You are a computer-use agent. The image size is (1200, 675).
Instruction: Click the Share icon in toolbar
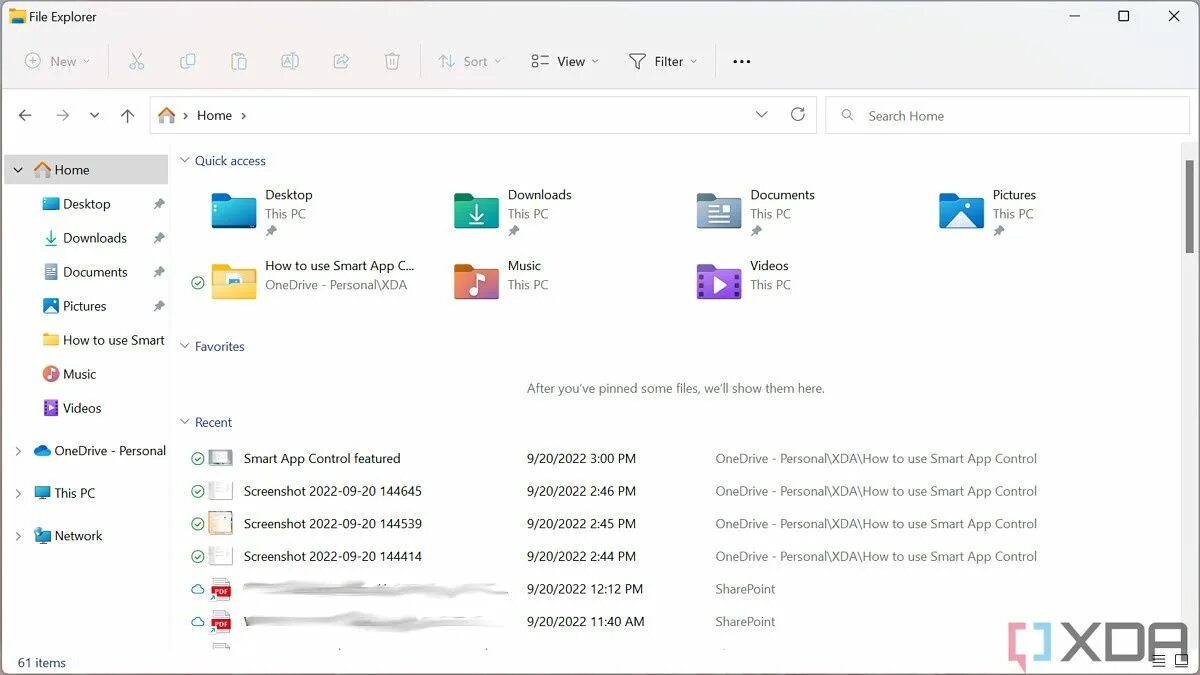tap(341, 61)
